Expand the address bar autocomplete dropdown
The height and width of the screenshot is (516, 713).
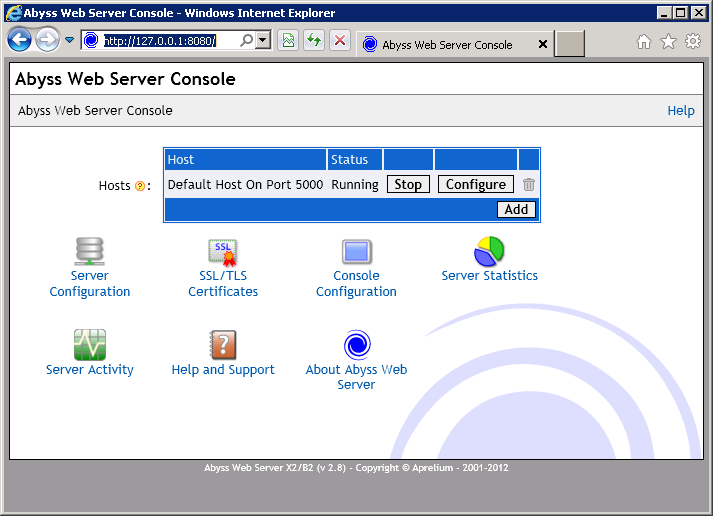[x=262, y=40]
